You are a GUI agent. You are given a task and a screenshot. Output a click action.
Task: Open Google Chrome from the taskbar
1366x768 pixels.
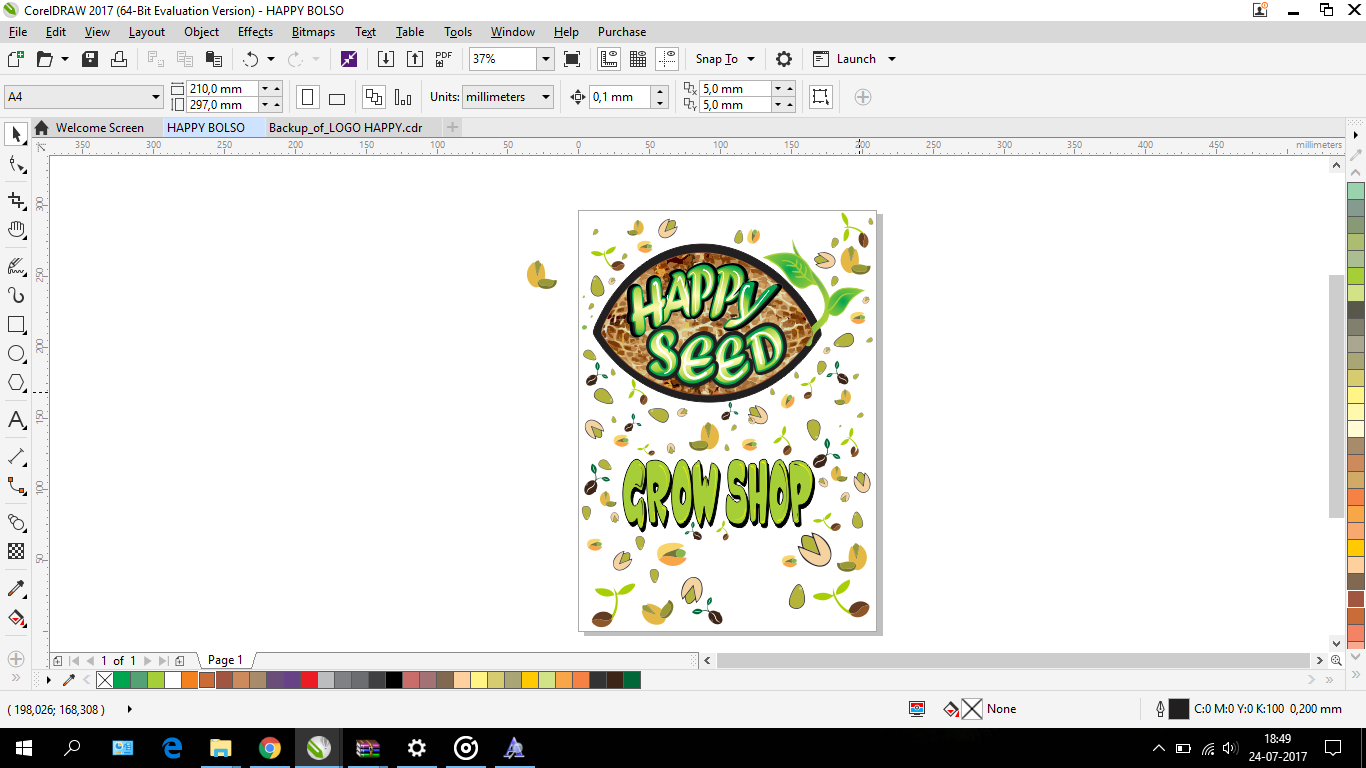click(270, 747)
